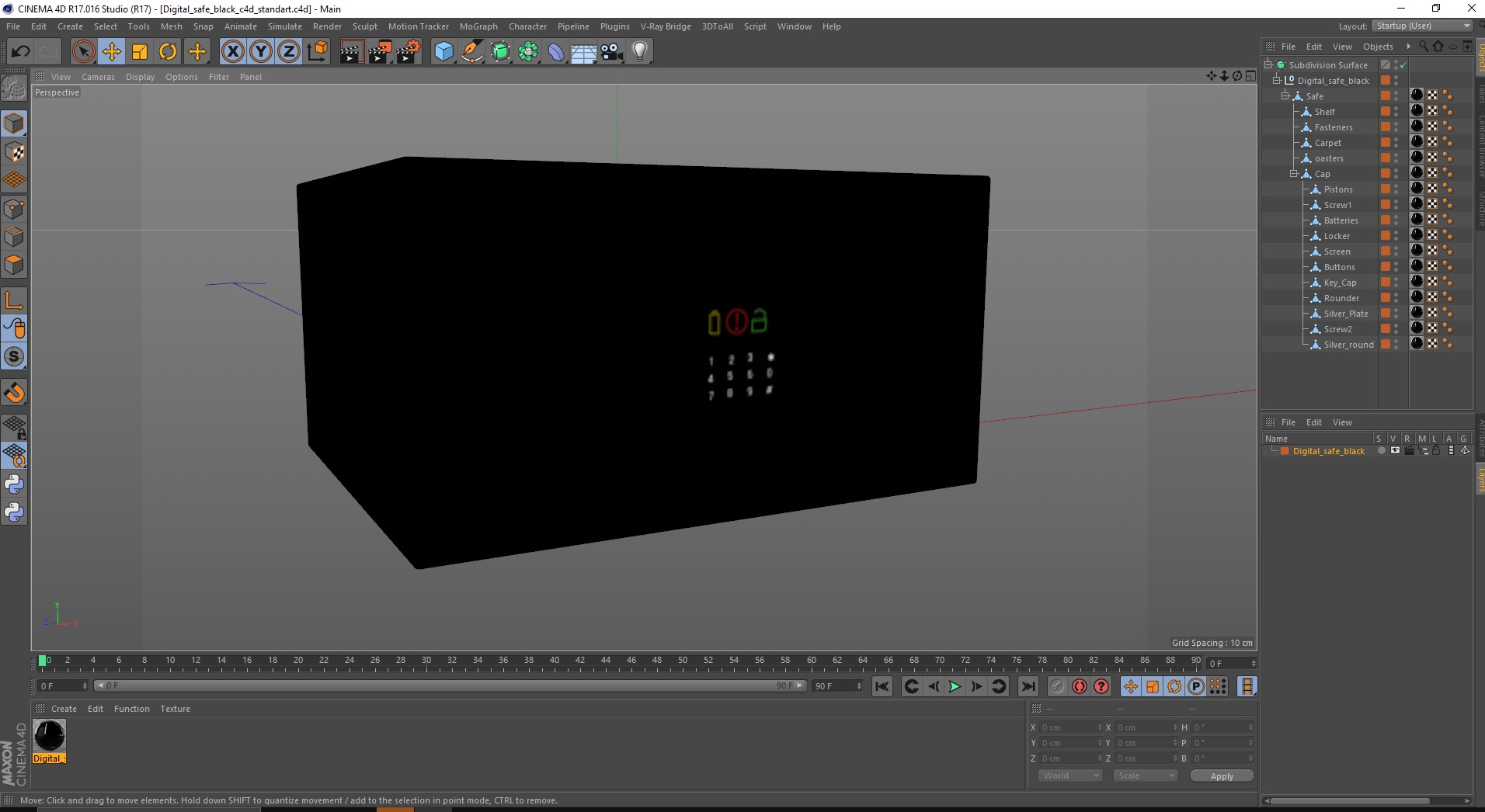This screenshot has width=1485, height=812.
Task: Click the magnet Tweak icon
Action: [14, 393]
